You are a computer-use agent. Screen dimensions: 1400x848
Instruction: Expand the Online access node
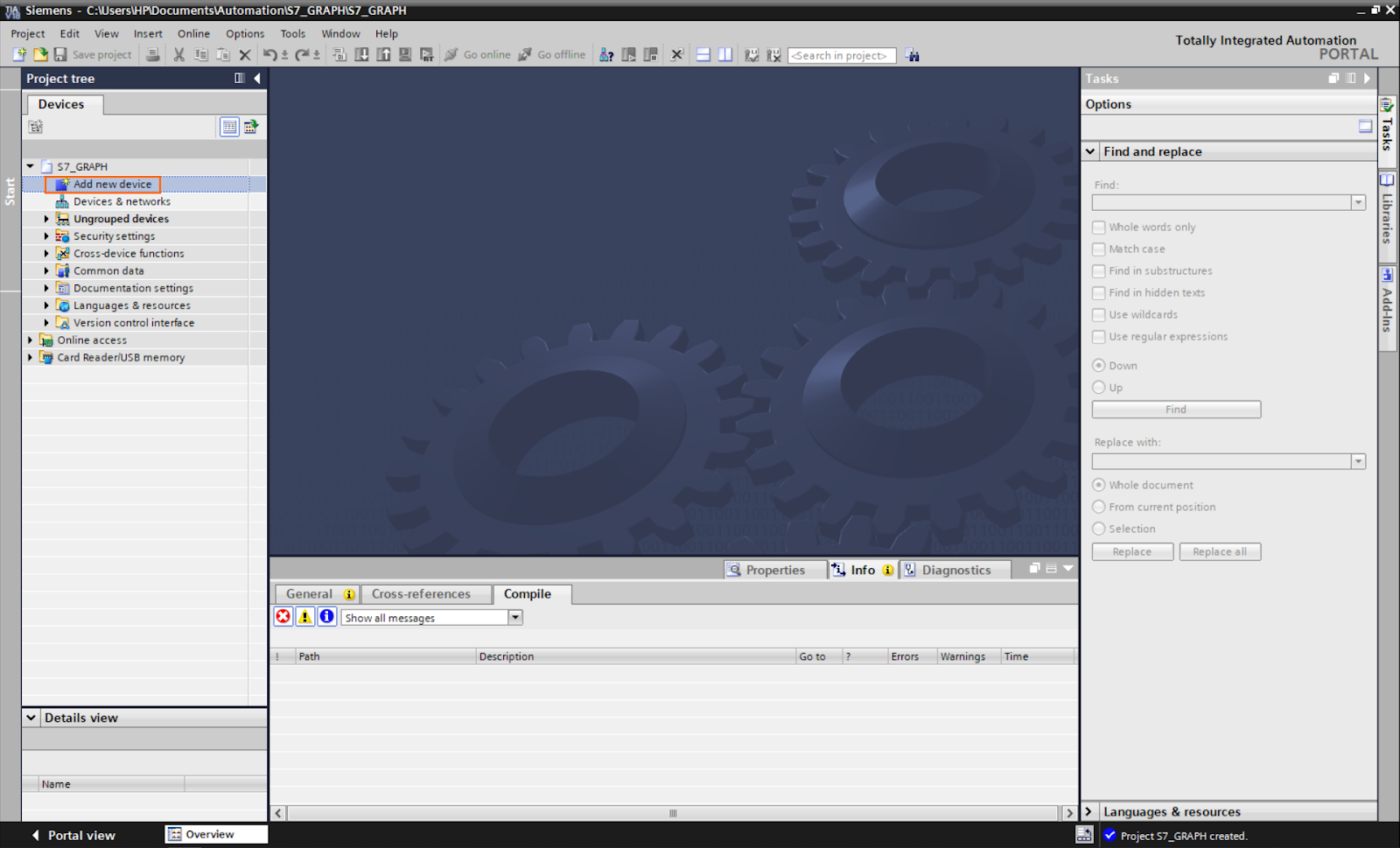click(31, 340)
